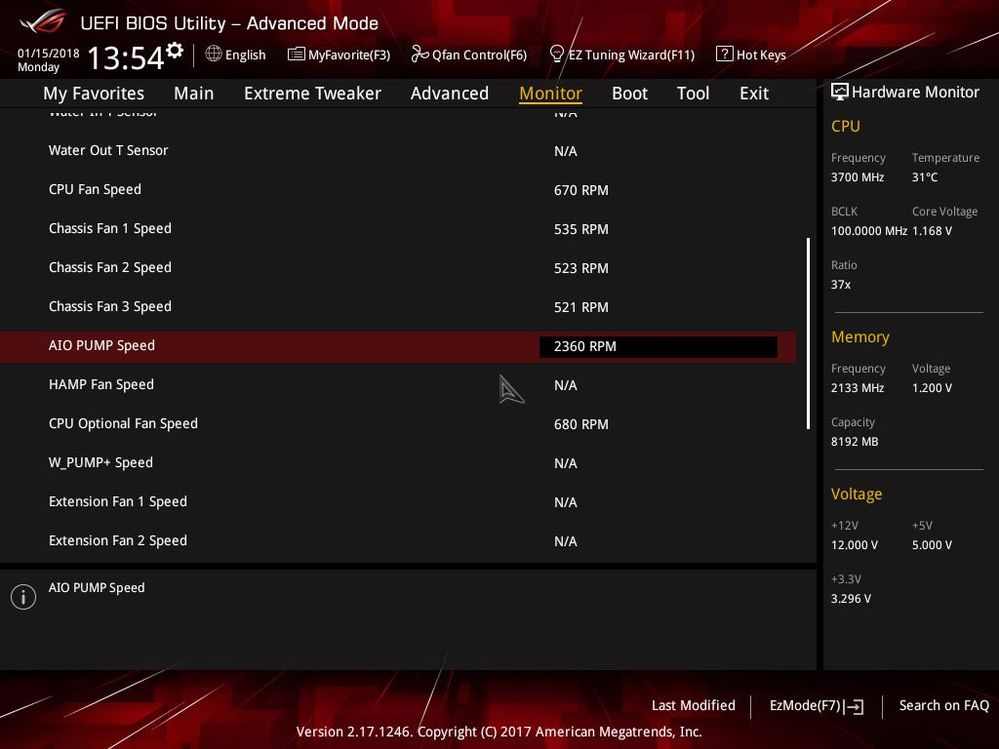Click the MyFavorite list icon

point(296,54)
